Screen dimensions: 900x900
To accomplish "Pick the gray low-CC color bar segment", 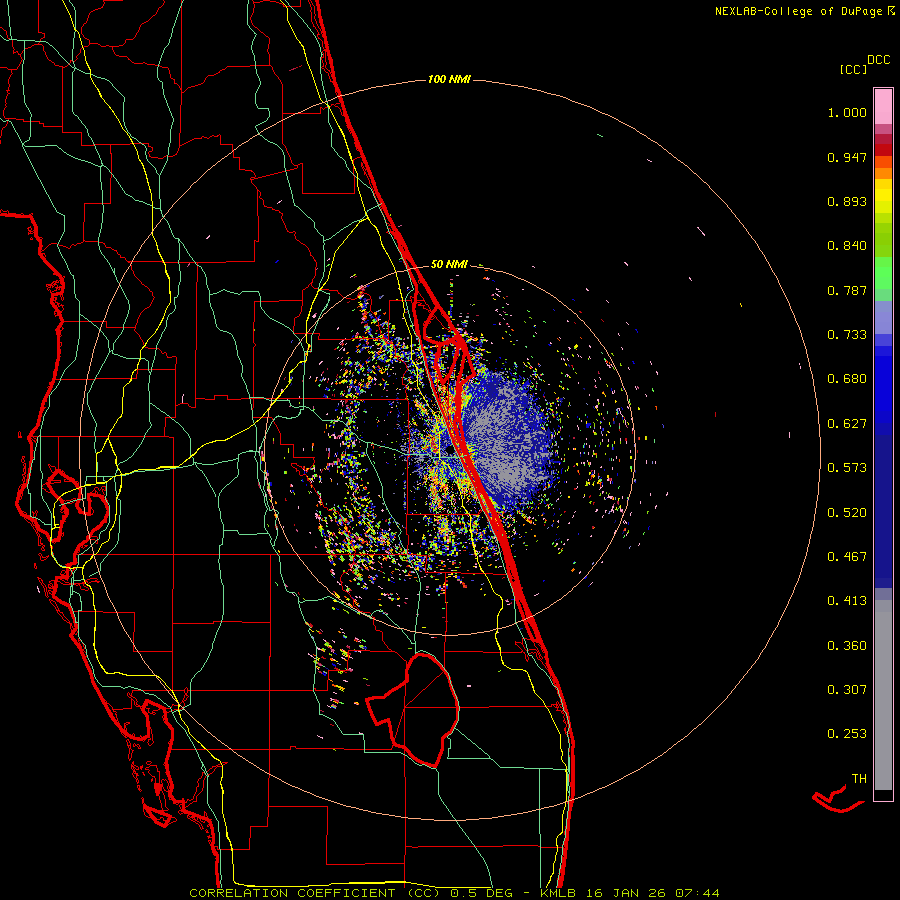I will click(x=883, y=695).
